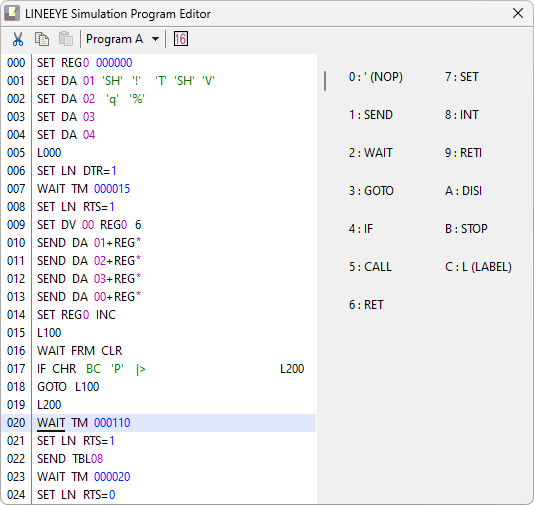Image resolution: width=534 pixels, height=505 pixels.
Task: Select line 017 IF CHR BC 'P'
Action: tap(159, 369)
